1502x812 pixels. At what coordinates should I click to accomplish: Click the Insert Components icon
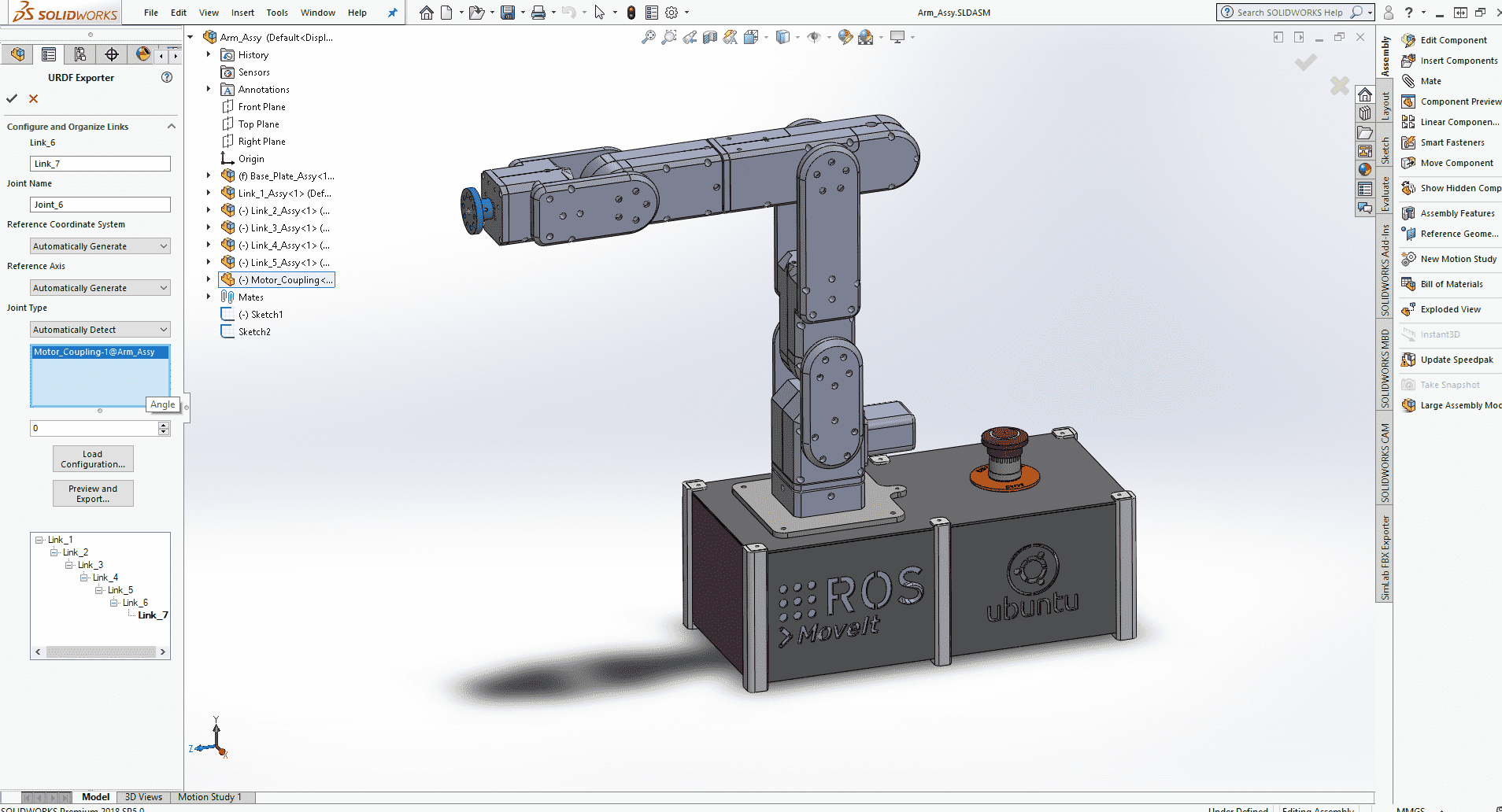[1409, 61]
